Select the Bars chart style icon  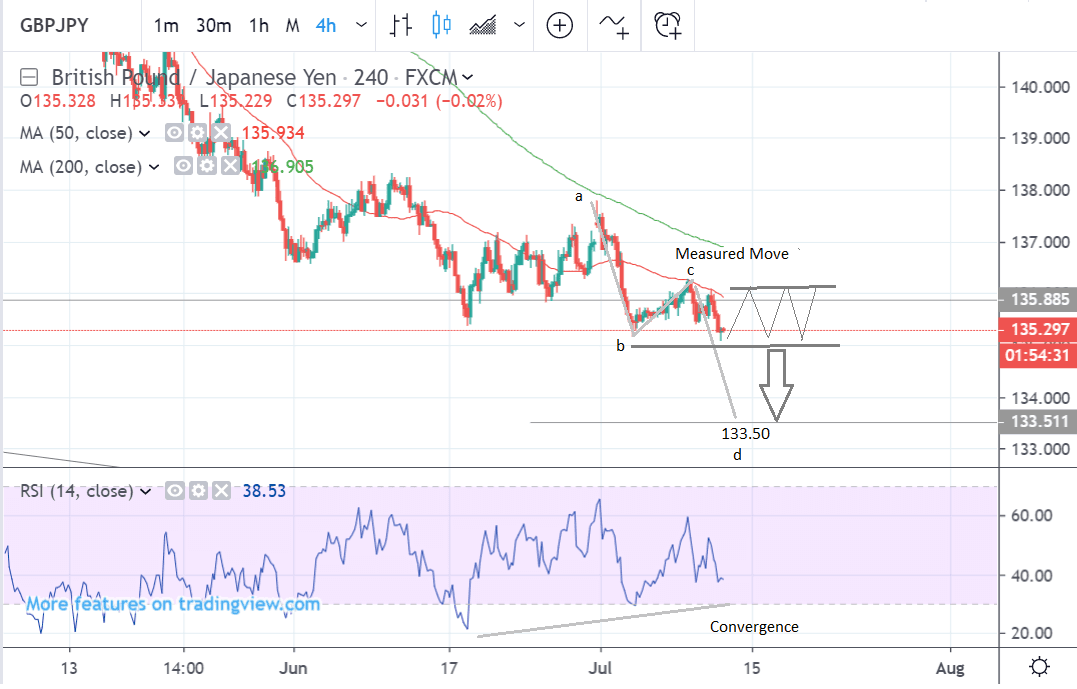point(401,25)
